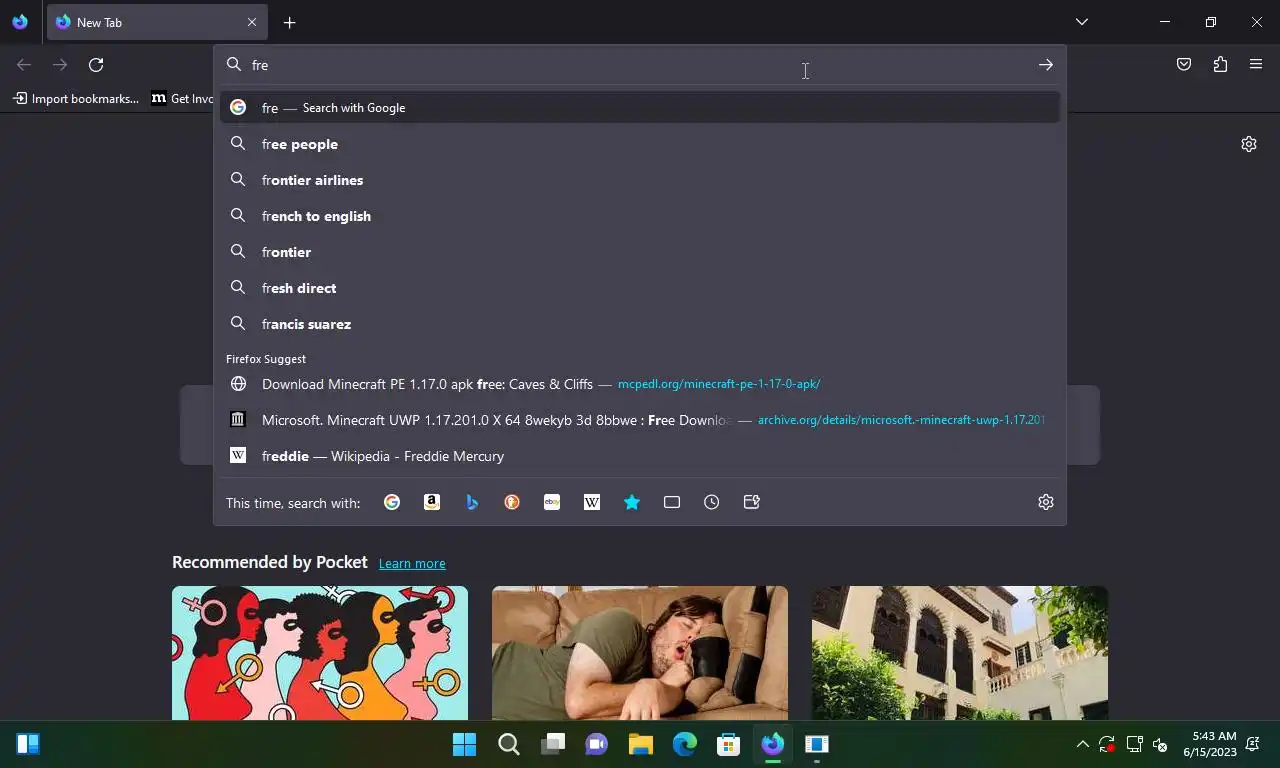Open Microsoft Minecraft UWP archive.org result
The height and width of the screenshot is (768, 1280).
pos(640,420)
